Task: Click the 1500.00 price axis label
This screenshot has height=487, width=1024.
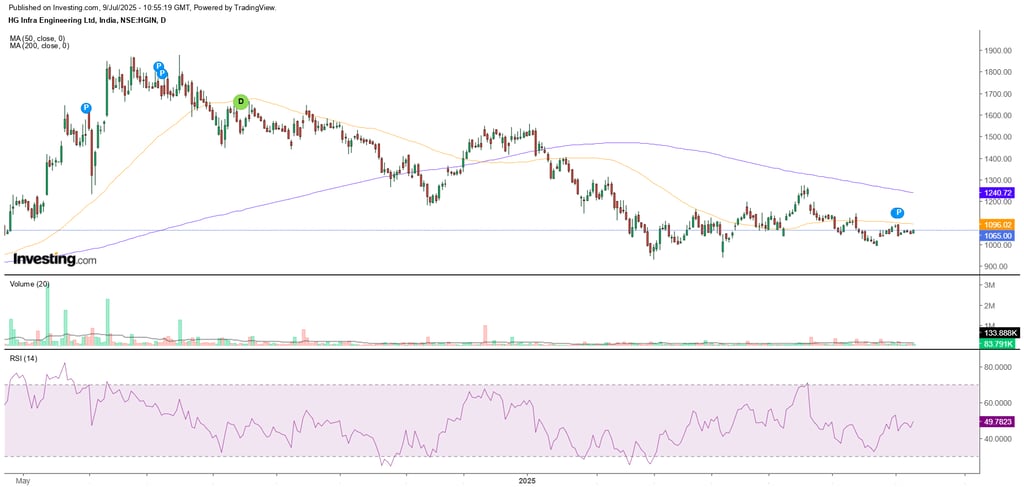Action: coord(999,137)
